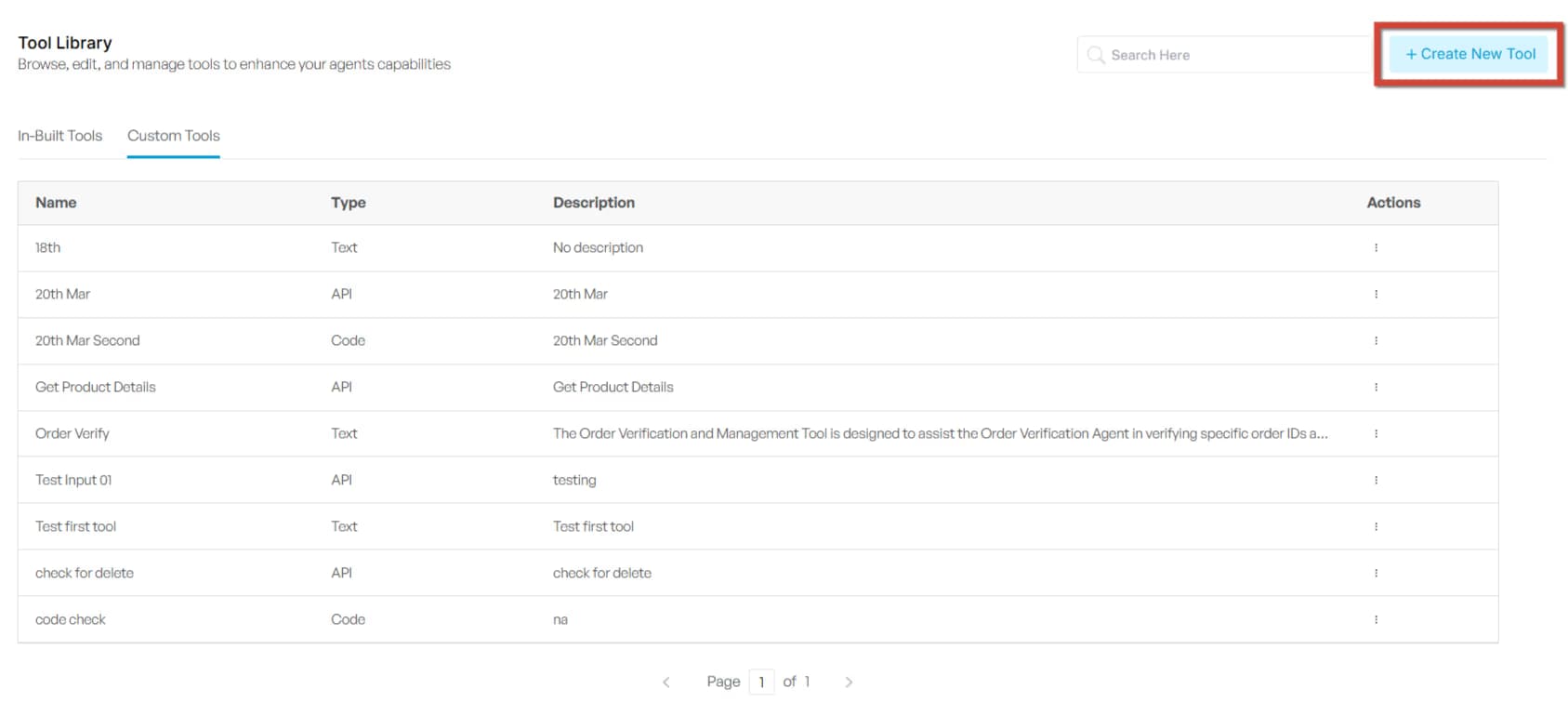Click the Name column header
The width and height of the screenshot is (1568, 715).
tap(56, 203)
